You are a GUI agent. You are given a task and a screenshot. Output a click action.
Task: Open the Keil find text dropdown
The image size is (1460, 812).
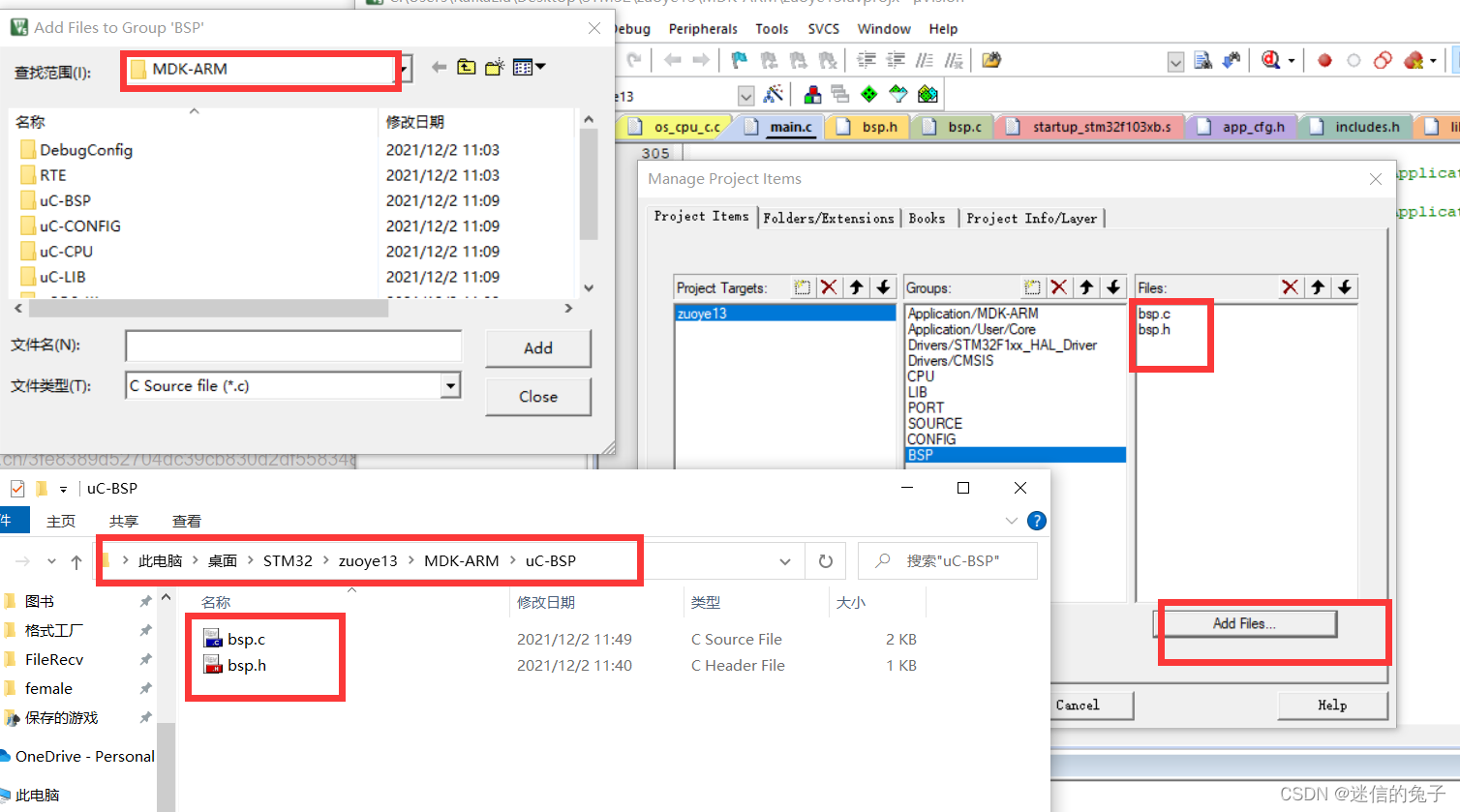[1175, 62]
